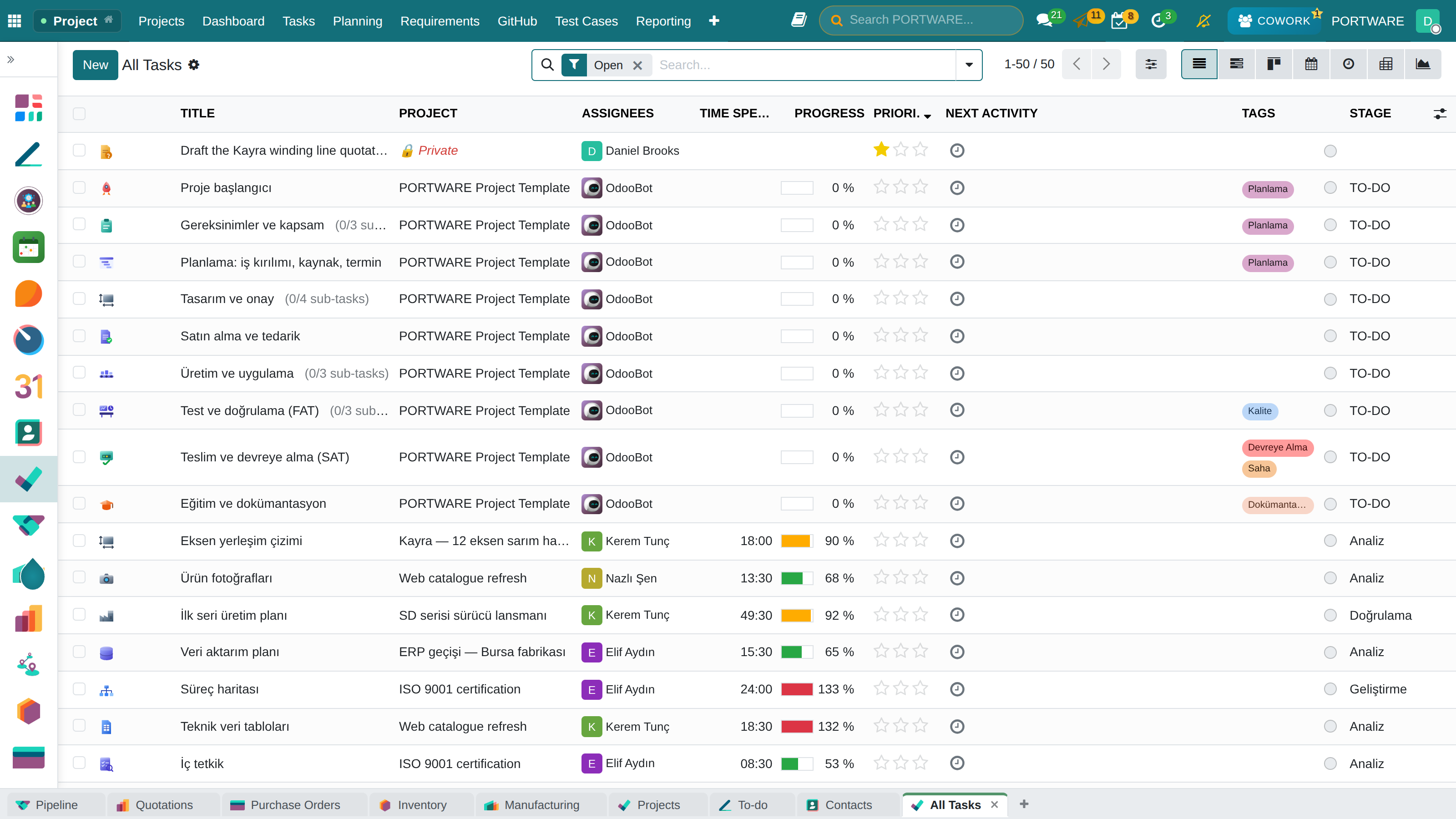Open the Reporting menu
Viewport: 1456px width, 819px height.
[663, 21]
